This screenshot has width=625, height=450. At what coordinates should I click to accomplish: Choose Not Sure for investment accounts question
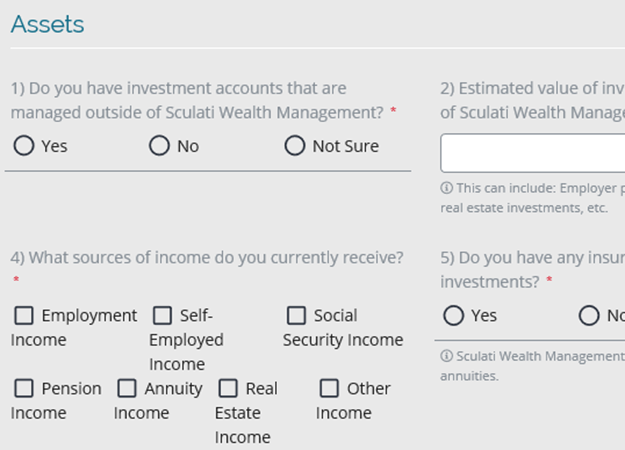point(295,145)
